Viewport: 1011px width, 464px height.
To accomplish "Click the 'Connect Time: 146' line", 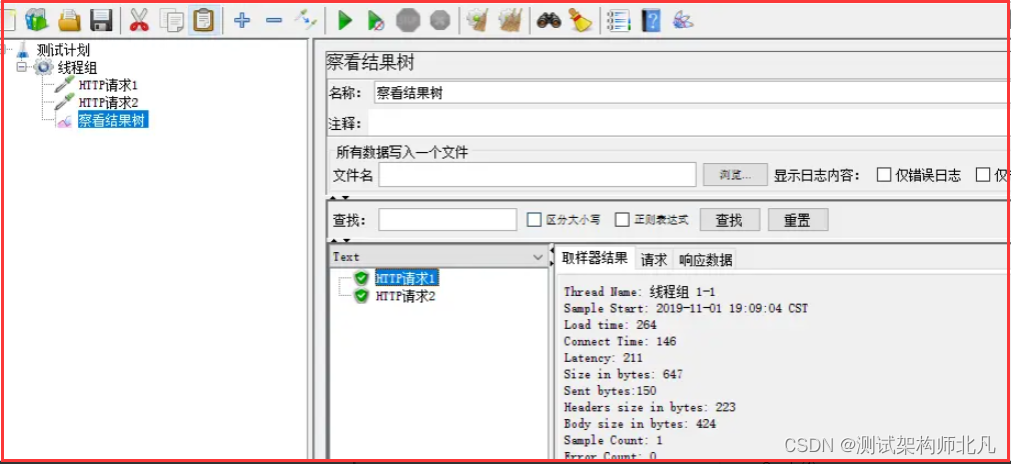I will tap(620, 342).
